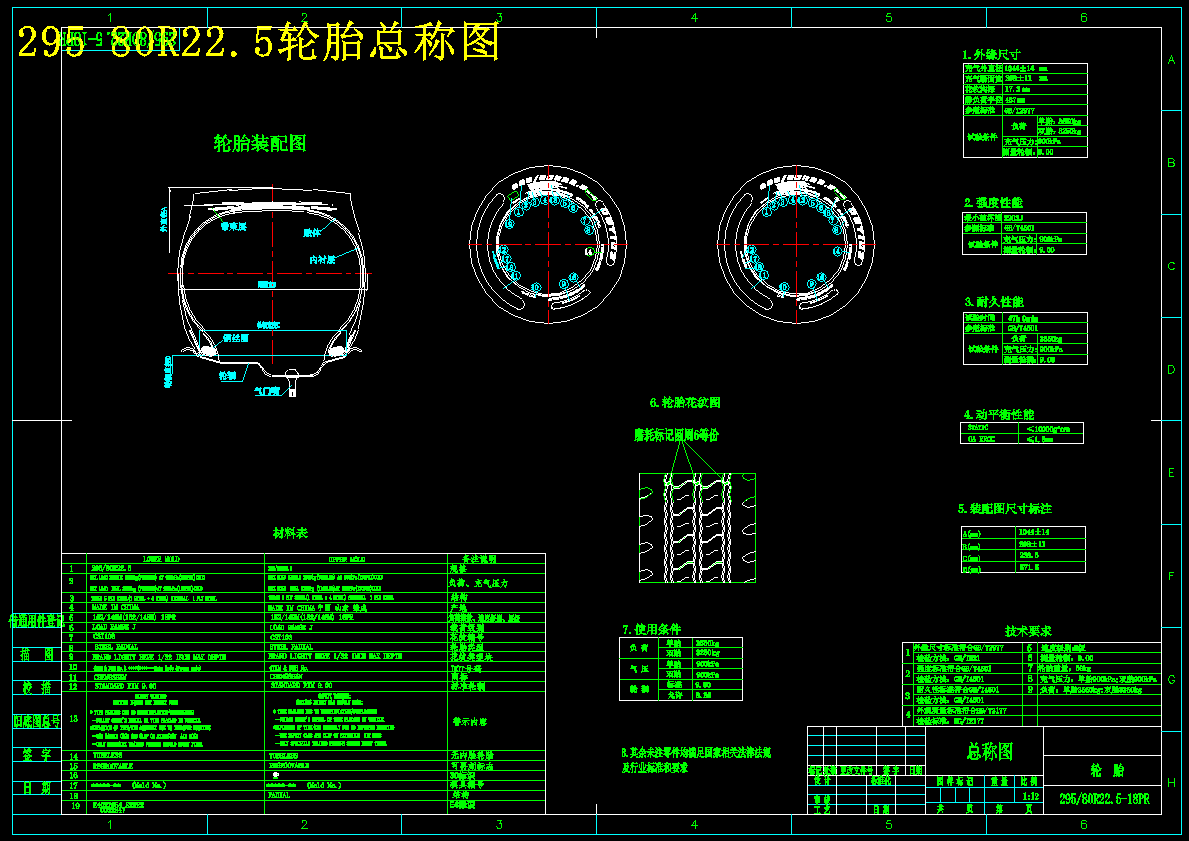Click the '备注说明' column header

click(x=479, y=559)
